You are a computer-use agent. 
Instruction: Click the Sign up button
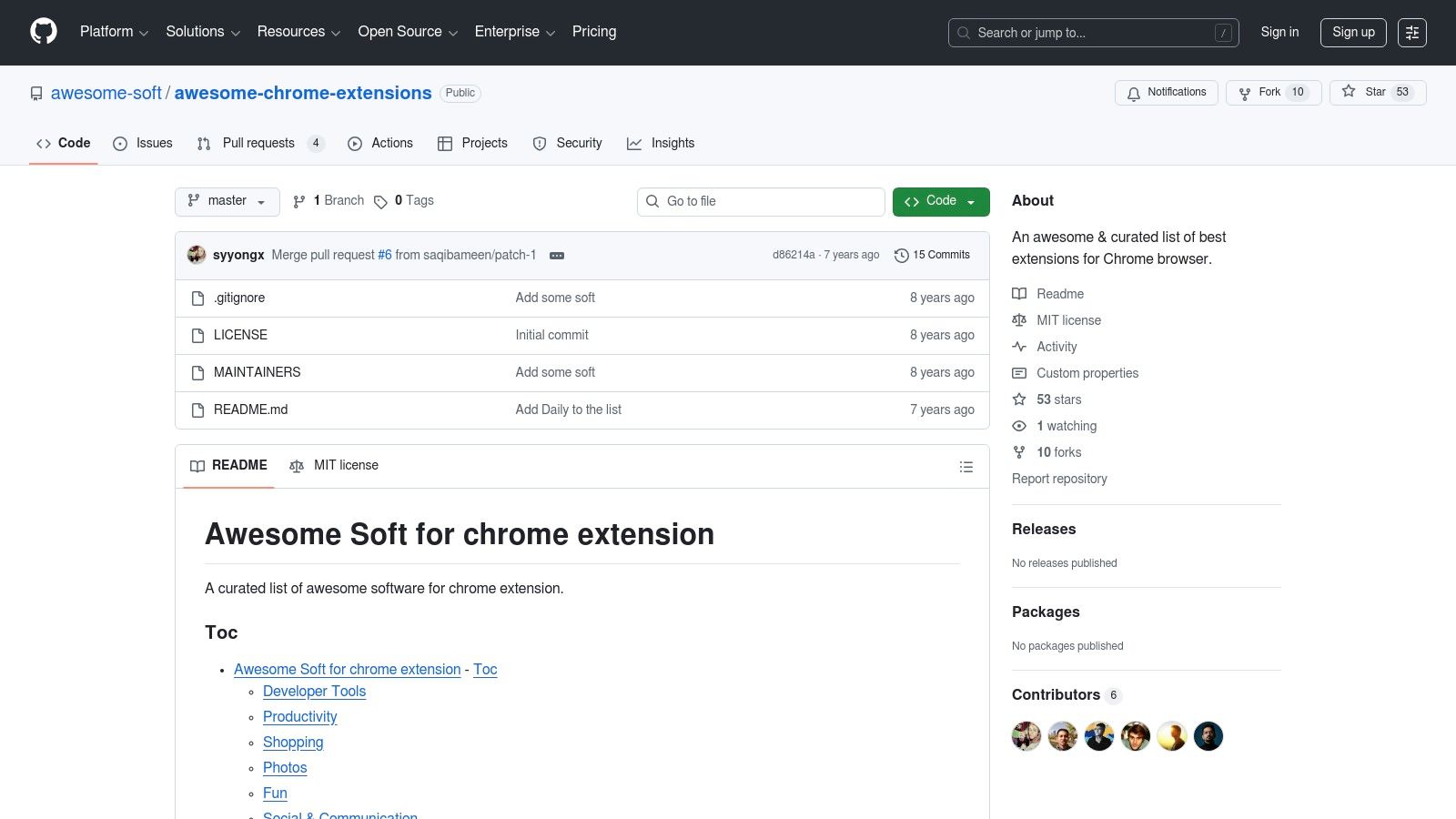(x=1353, y=32)
